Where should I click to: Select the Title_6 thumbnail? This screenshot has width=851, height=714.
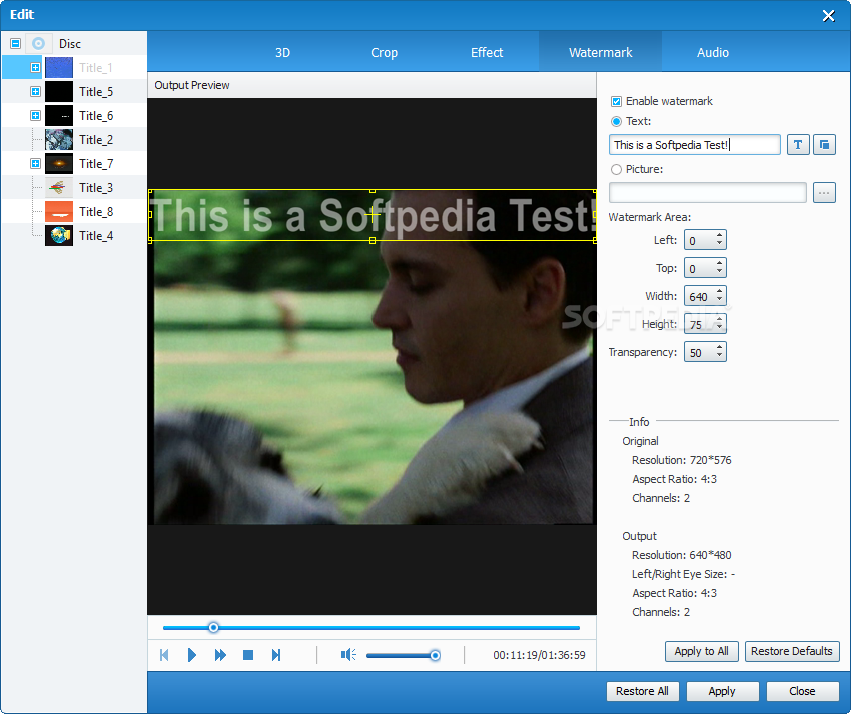[59, 116]
